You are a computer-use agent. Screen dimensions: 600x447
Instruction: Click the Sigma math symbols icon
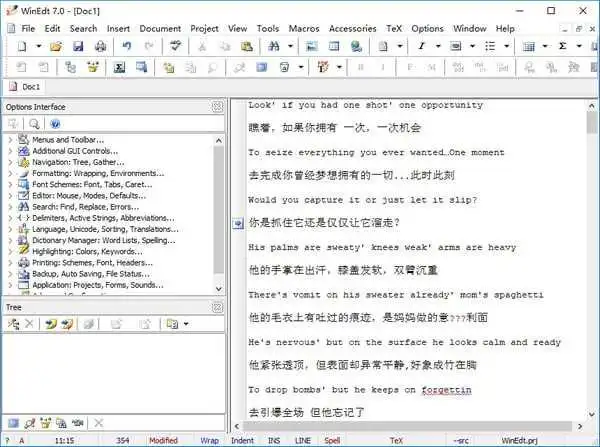pyautogui.click(x=562, y=46)
